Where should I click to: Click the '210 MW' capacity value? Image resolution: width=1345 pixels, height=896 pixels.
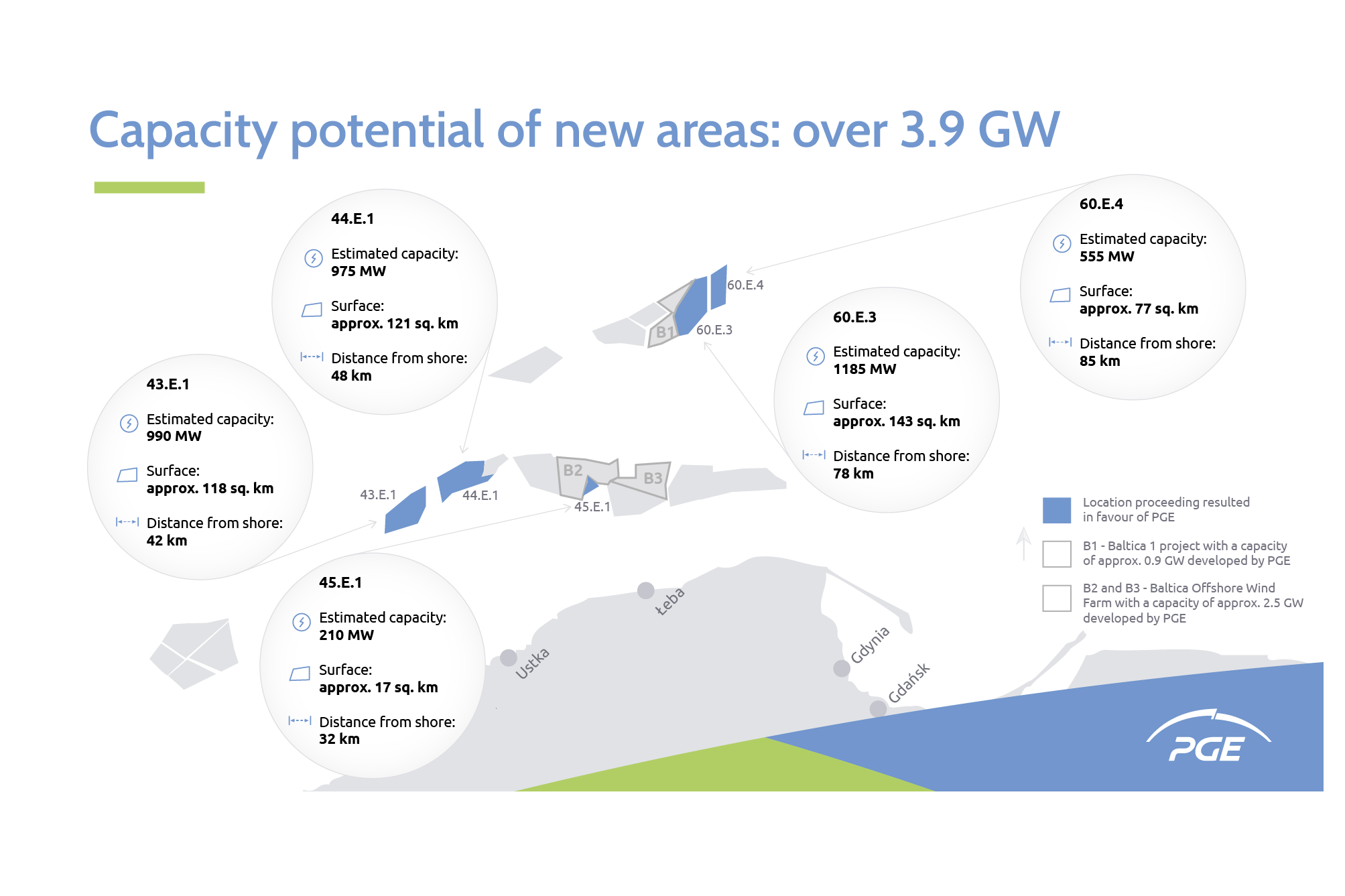(x=346, y=635)
